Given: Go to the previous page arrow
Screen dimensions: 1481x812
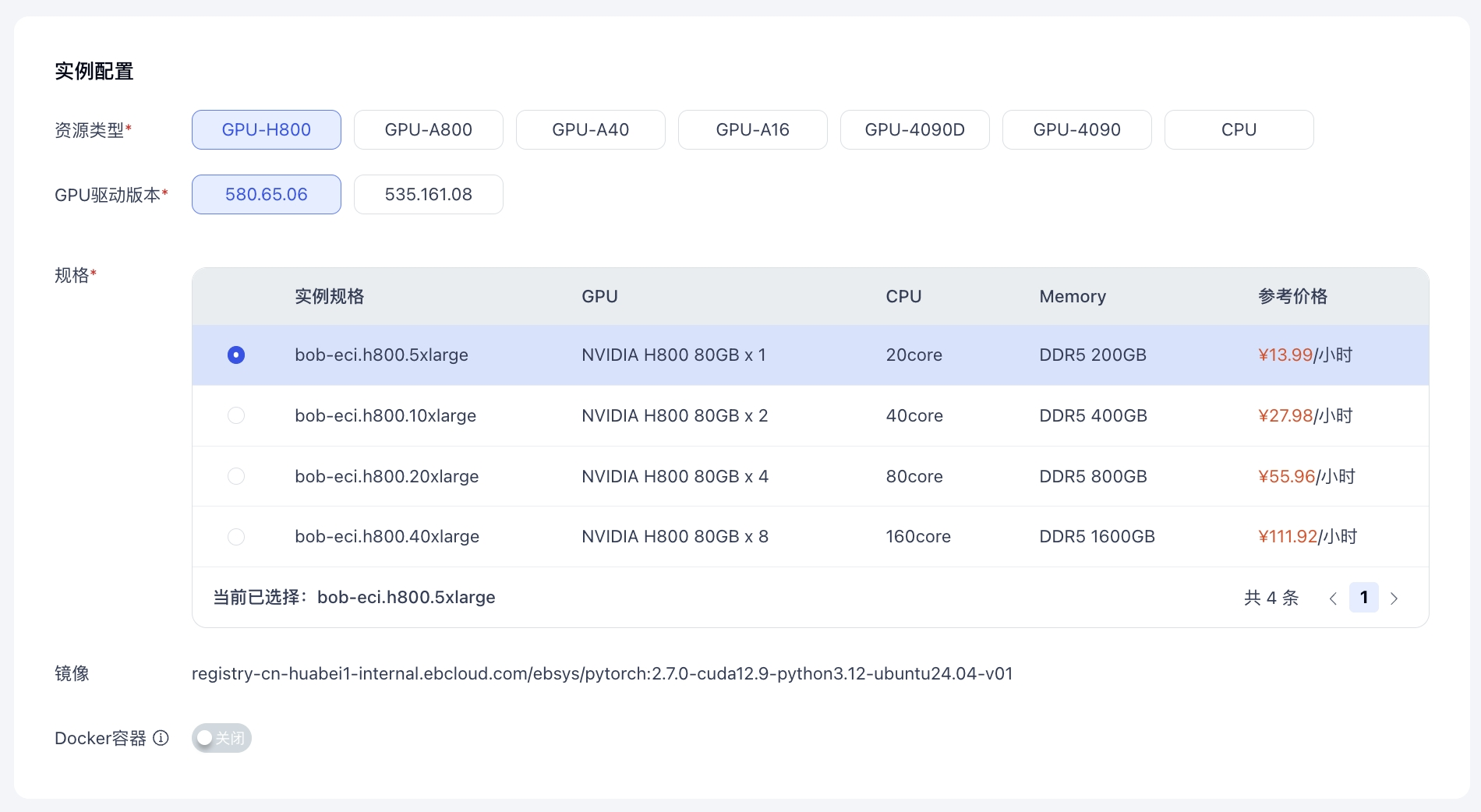Looking at the screenshot, I should pos(1333,598).
